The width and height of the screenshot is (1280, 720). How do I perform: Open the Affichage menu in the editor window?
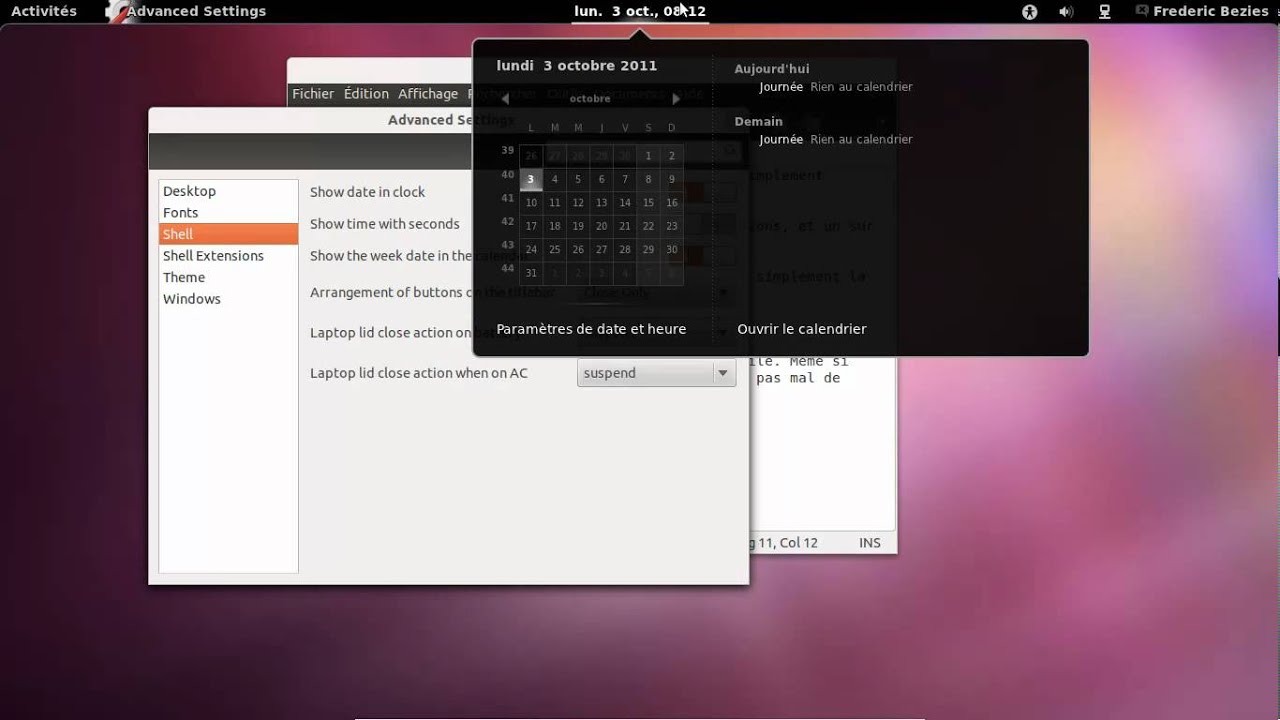(x=428, y=94)
